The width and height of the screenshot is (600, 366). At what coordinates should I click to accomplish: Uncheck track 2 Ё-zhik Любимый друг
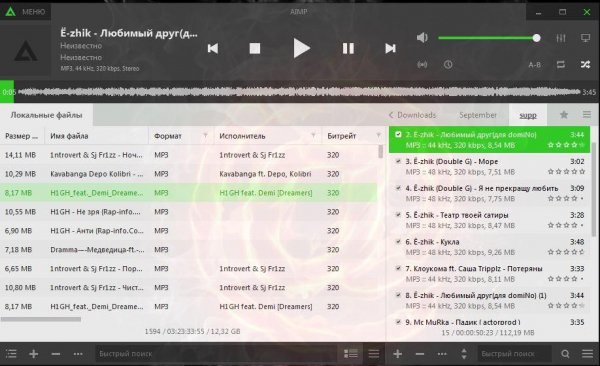(x=398, y=134)
